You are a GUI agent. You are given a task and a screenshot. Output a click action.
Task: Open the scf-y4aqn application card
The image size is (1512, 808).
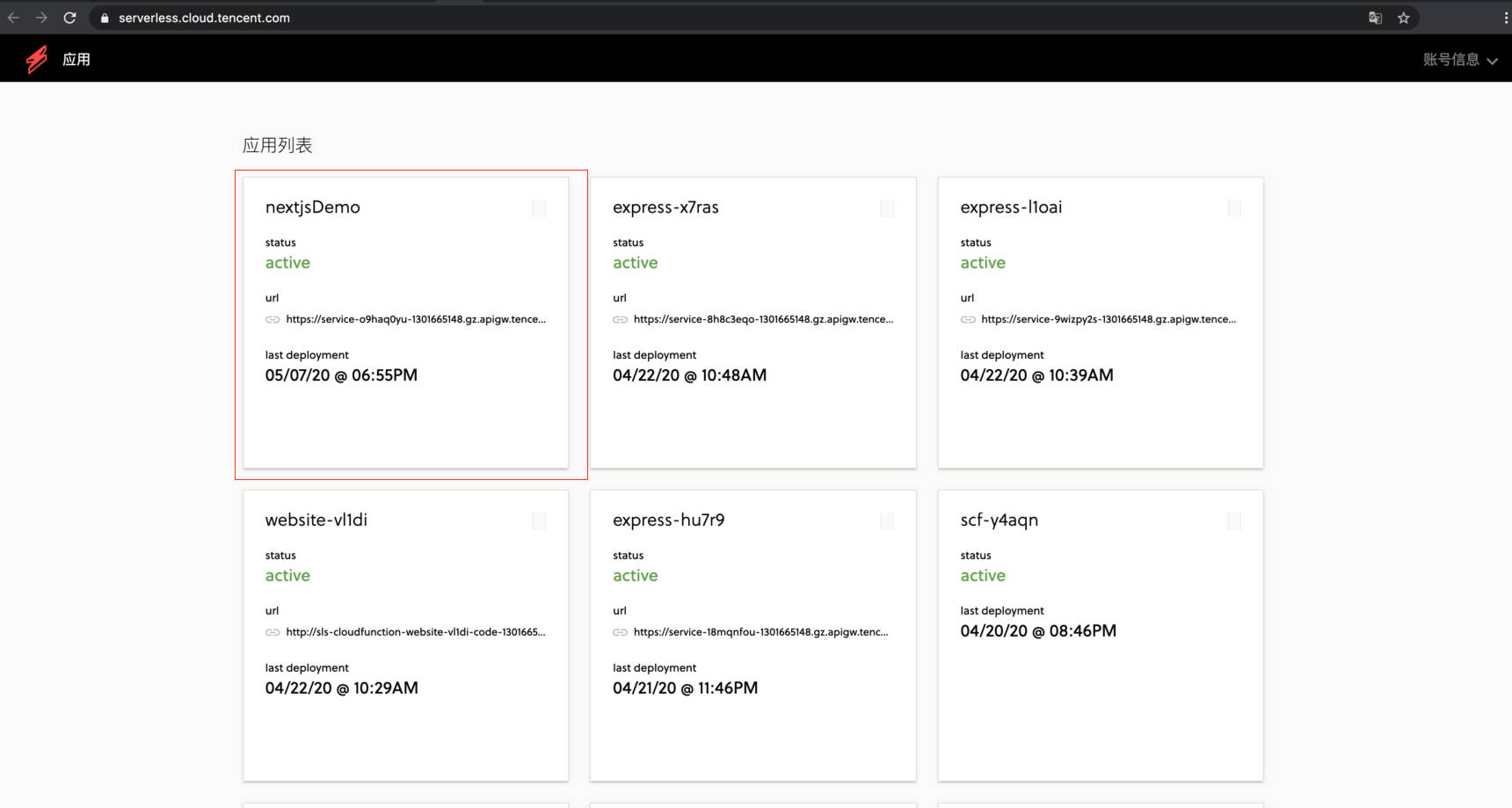(x=1100, y=686)
